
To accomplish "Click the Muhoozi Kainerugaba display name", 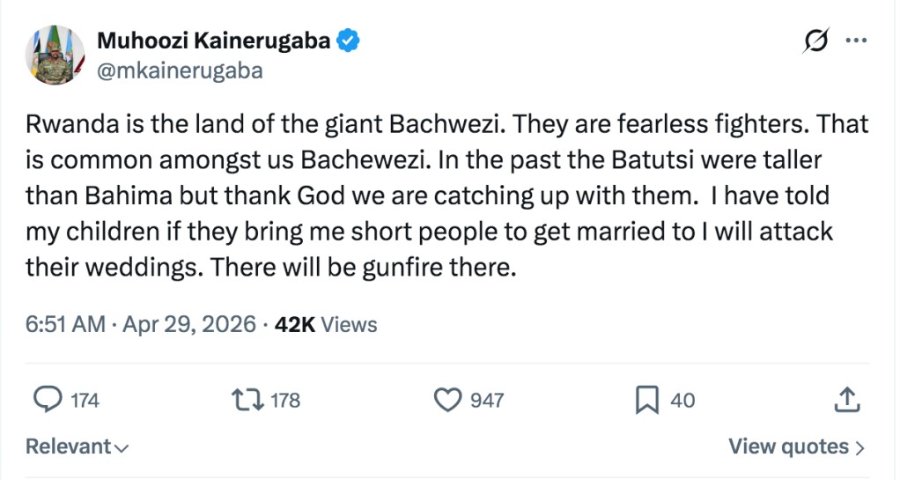I will tap(216, 41).
